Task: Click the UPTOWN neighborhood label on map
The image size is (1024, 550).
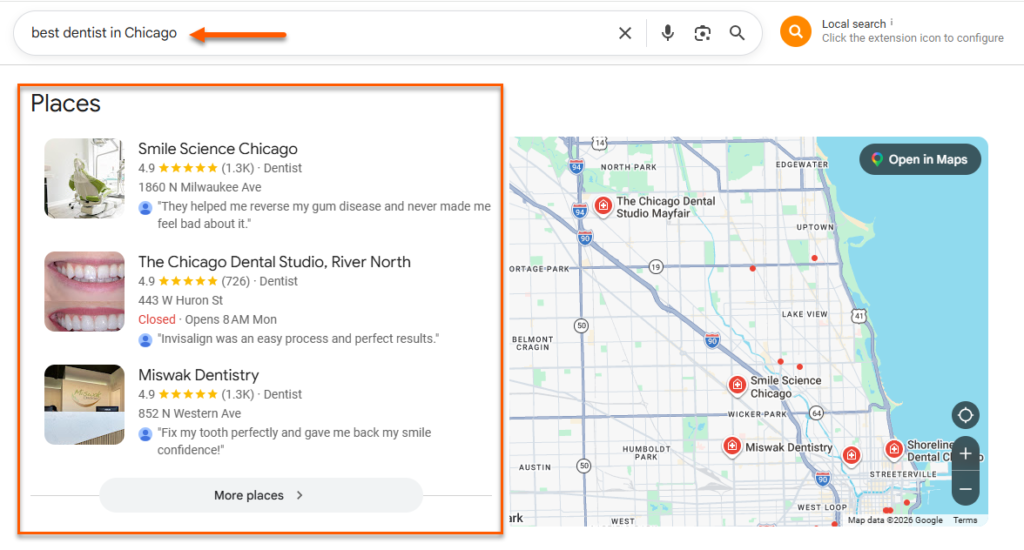Action: click(x=815, y=227)
